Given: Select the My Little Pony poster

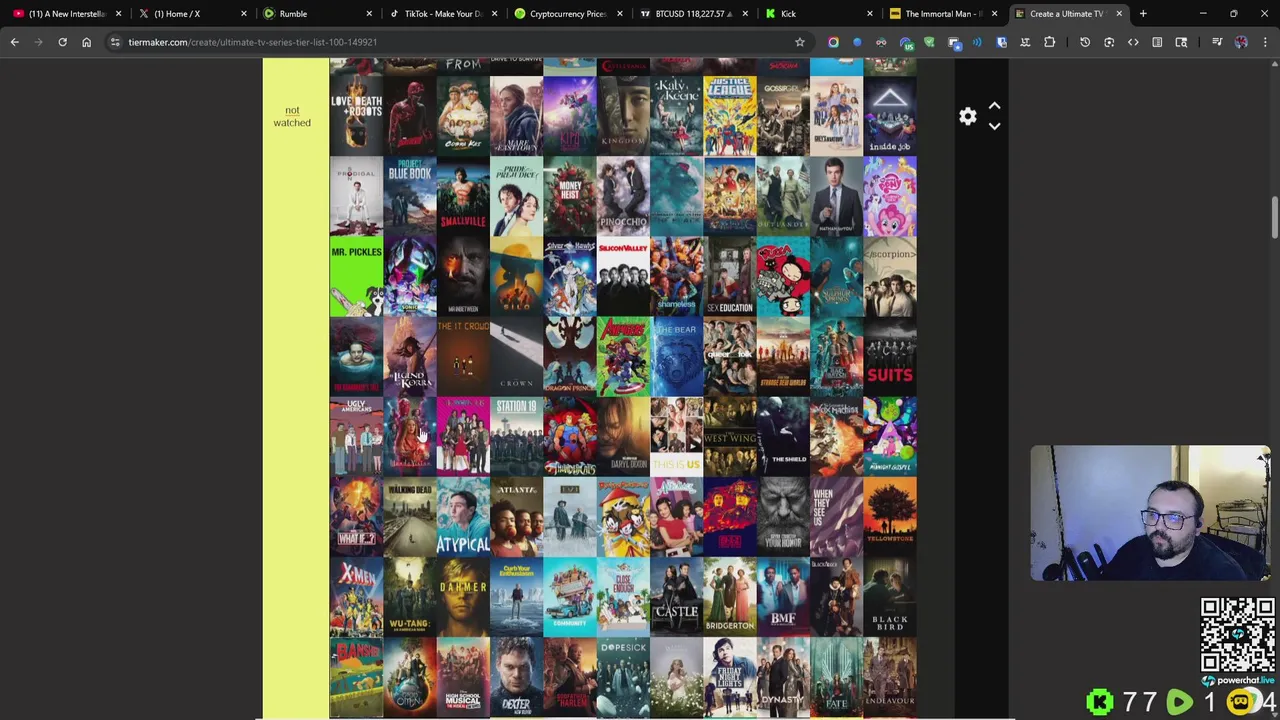Looking at the screenshot, I should [890, 196].
